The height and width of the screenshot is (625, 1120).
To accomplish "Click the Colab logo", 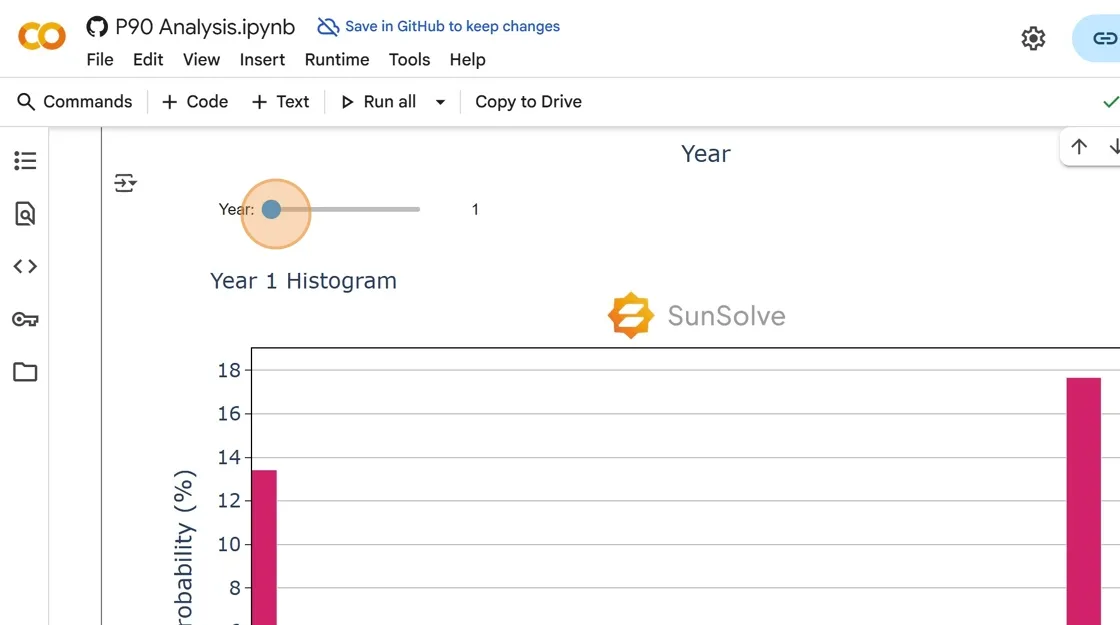I will point(42,38).
